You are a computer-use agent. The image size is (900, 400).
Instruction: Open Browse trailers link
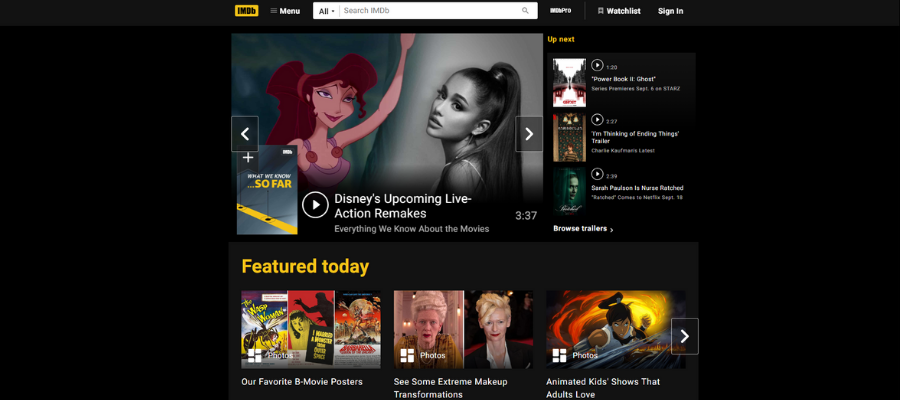pos(583,229)
